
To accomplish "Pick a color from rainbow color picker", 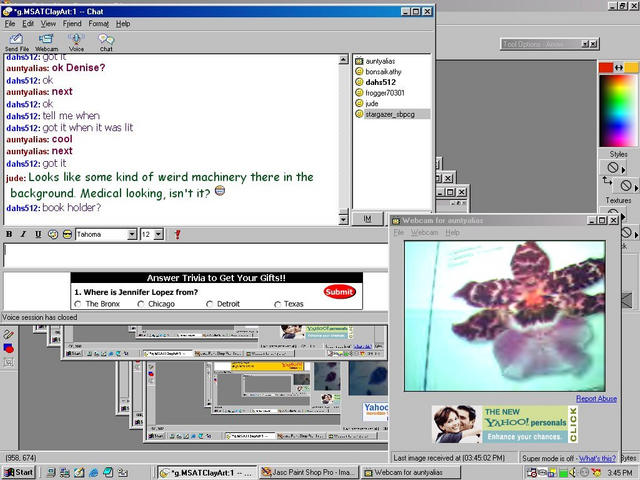I will pos(618,110).
